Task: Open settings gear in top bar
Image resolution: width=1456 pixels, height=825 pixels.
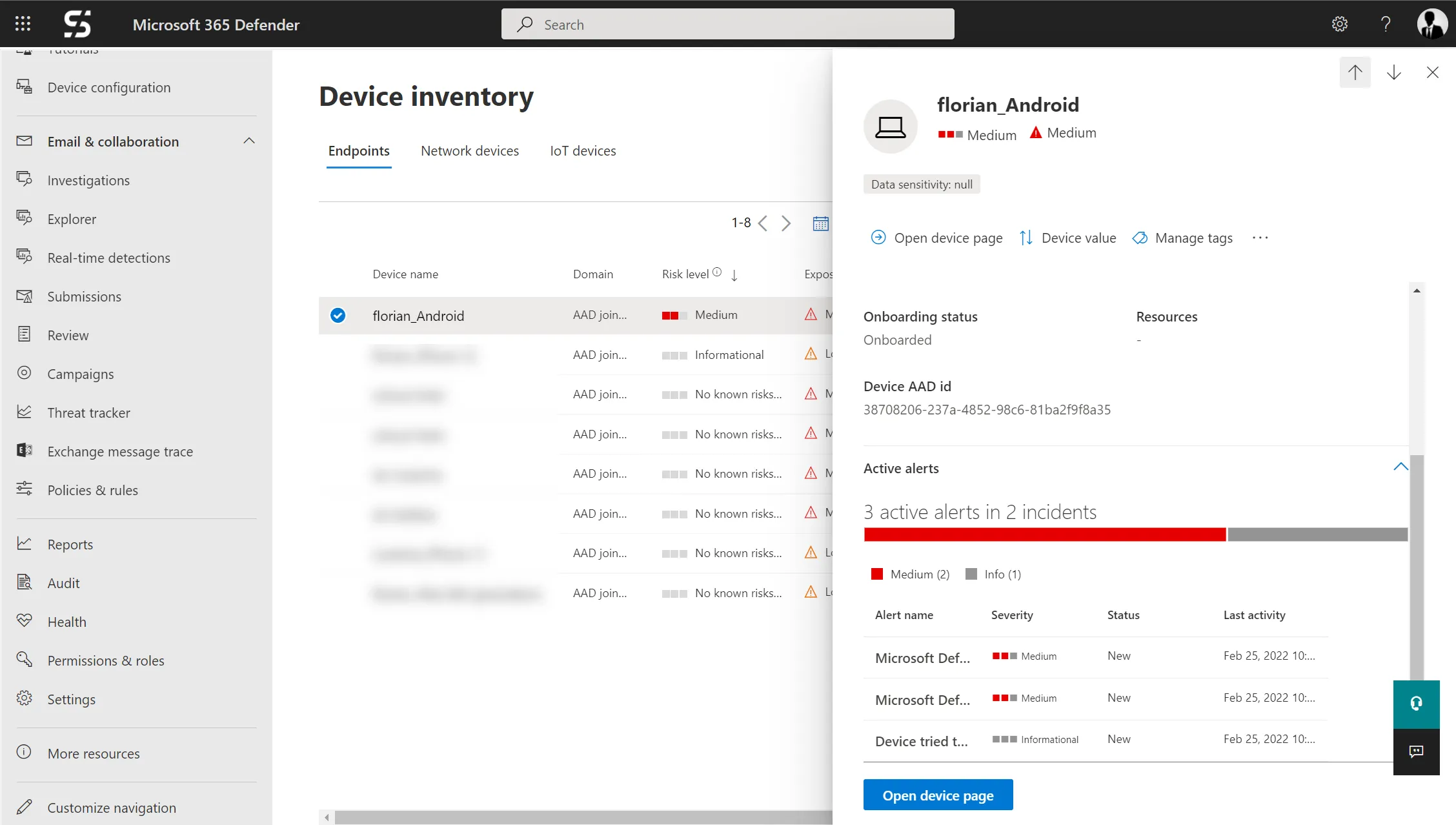Action: (x=1340, y=24)
